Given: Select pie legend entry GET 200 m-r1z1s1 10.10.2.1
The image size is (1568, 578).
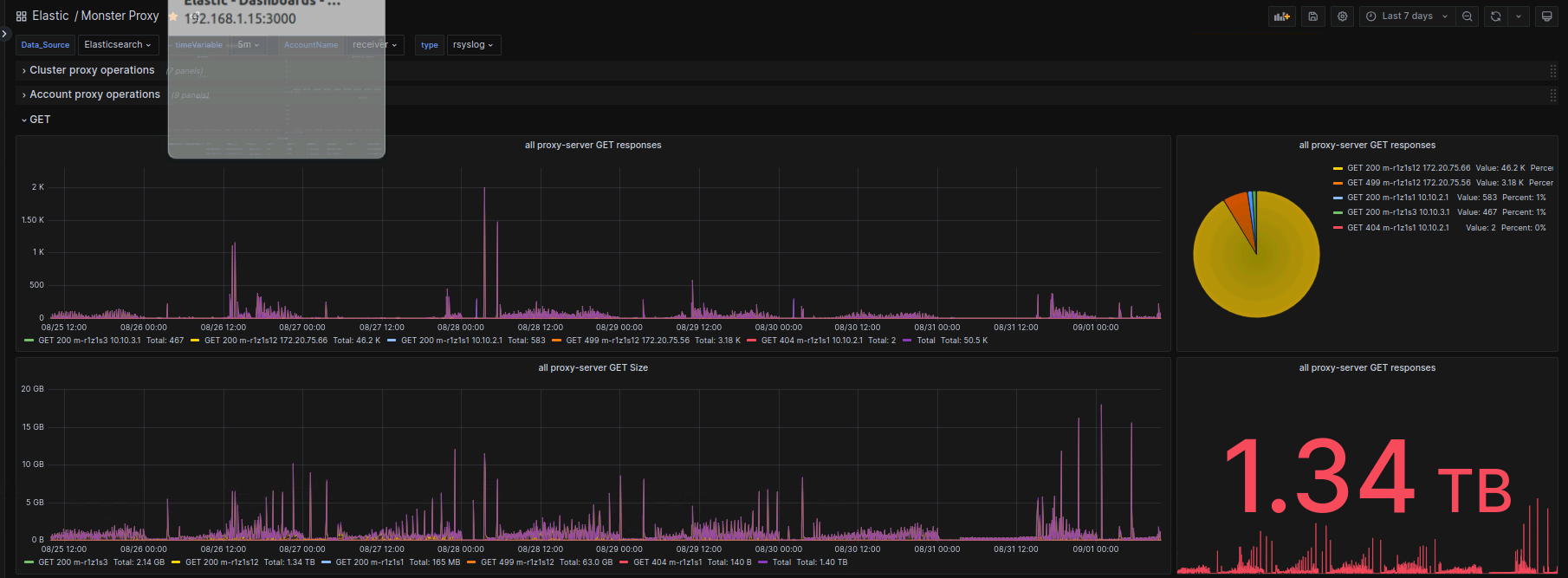Looking at the screenshot, I should pyautogui.click(x=1397, y=198).
